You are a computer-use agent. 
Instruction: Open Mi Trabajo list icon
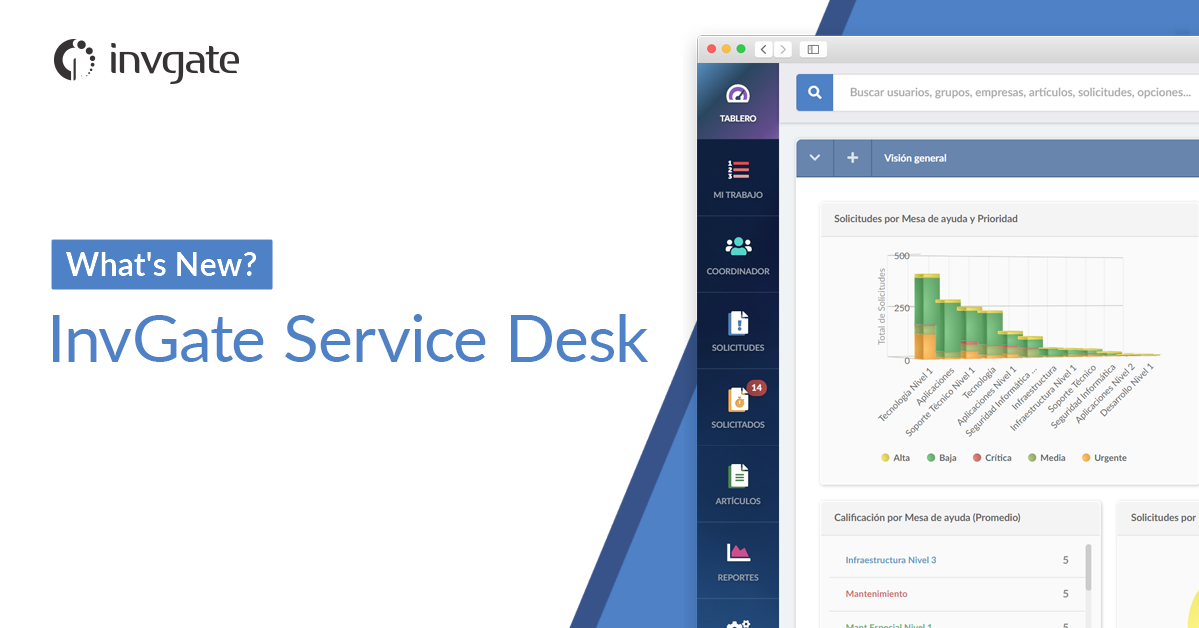tap(738, 171)
